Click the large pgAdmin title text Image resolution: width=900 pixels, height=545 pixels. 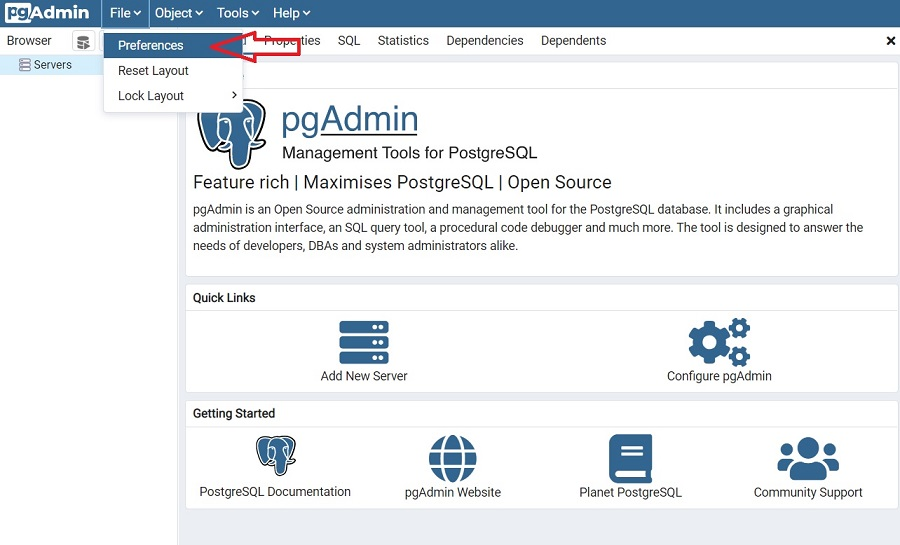[350, 119]
